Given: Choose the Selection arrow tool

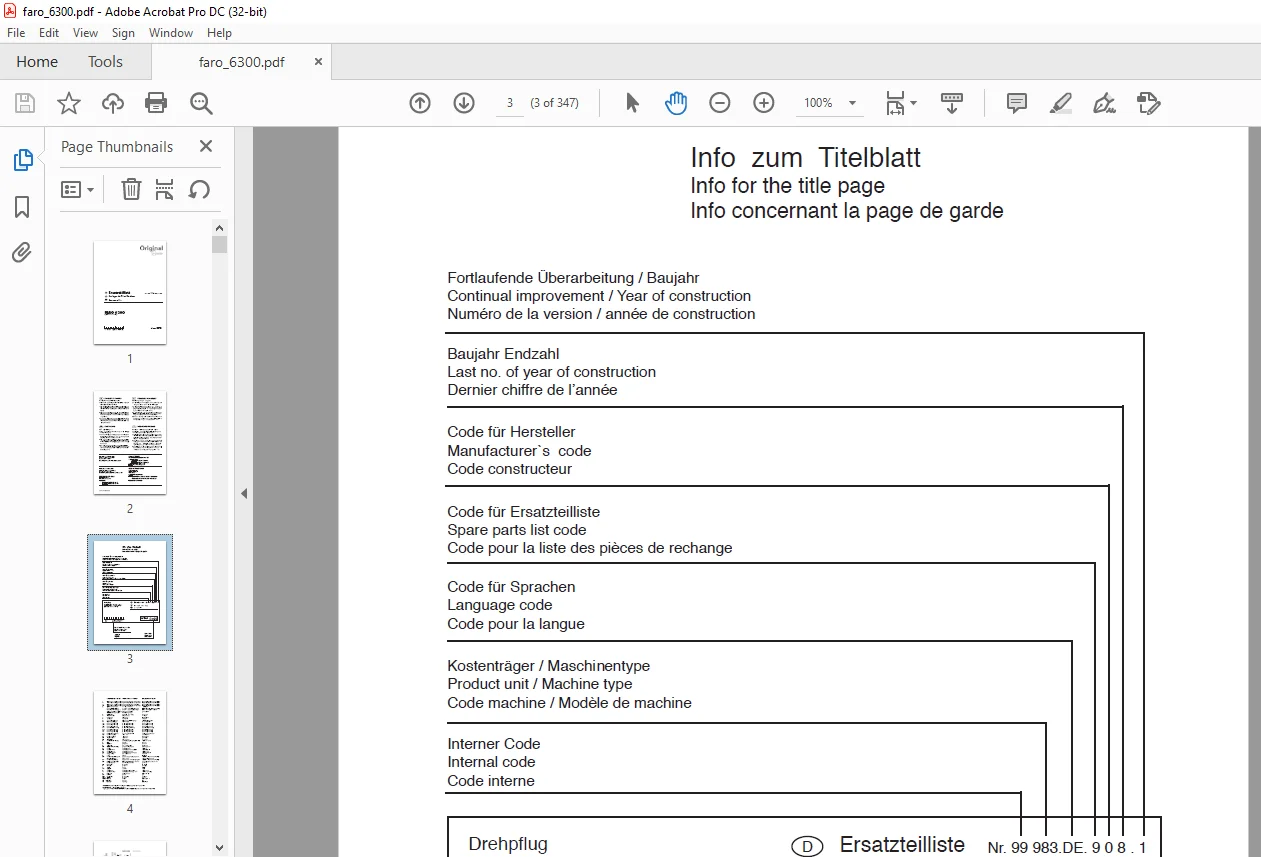Looking at the screenshot, I should (x=632, y=103).
